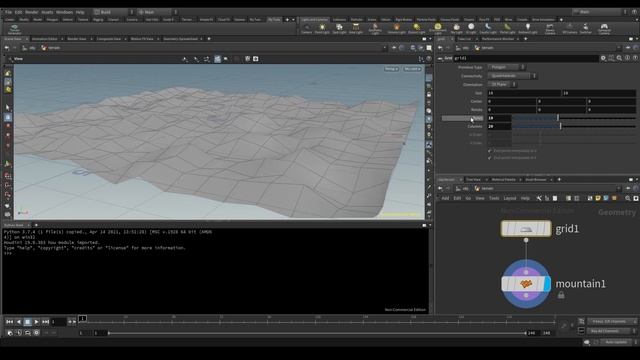Toggle first end points interpolate checkbox
The width and height of the screenshot is (640, 360).
coord(490,151)
